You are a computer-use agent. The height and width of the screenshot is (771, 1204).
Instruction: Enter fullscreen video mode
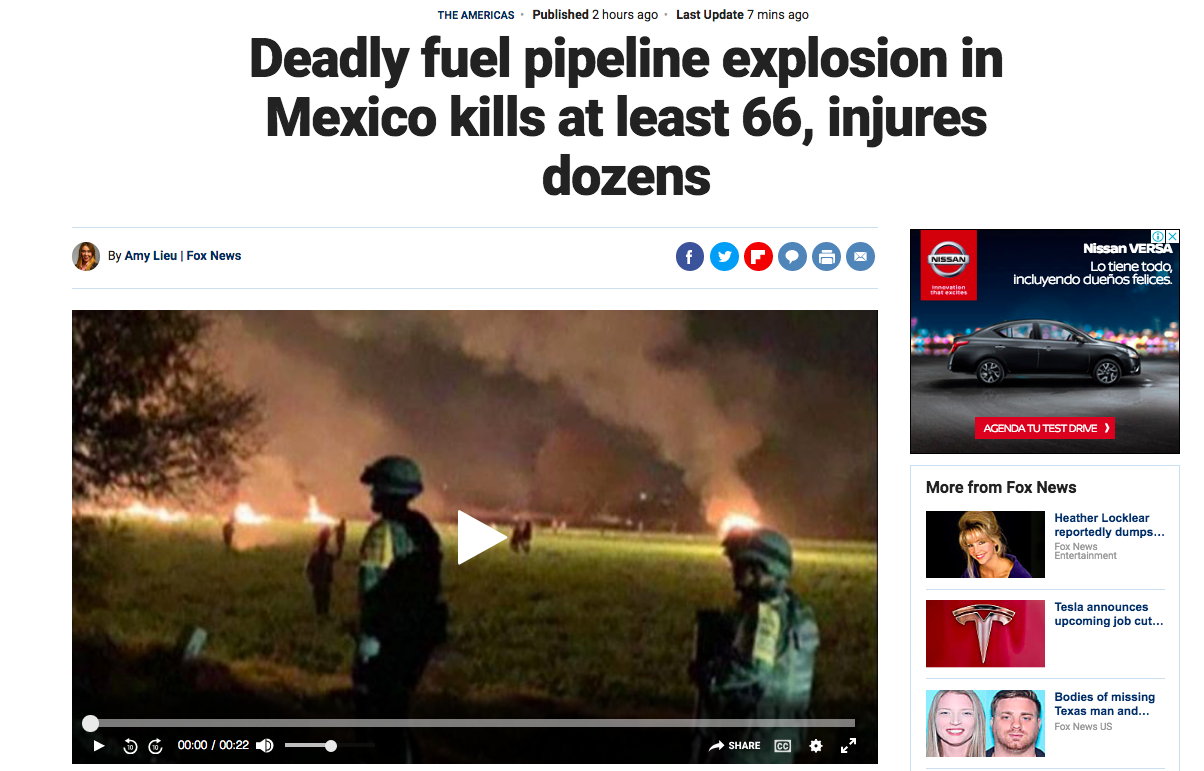(848, 746)
